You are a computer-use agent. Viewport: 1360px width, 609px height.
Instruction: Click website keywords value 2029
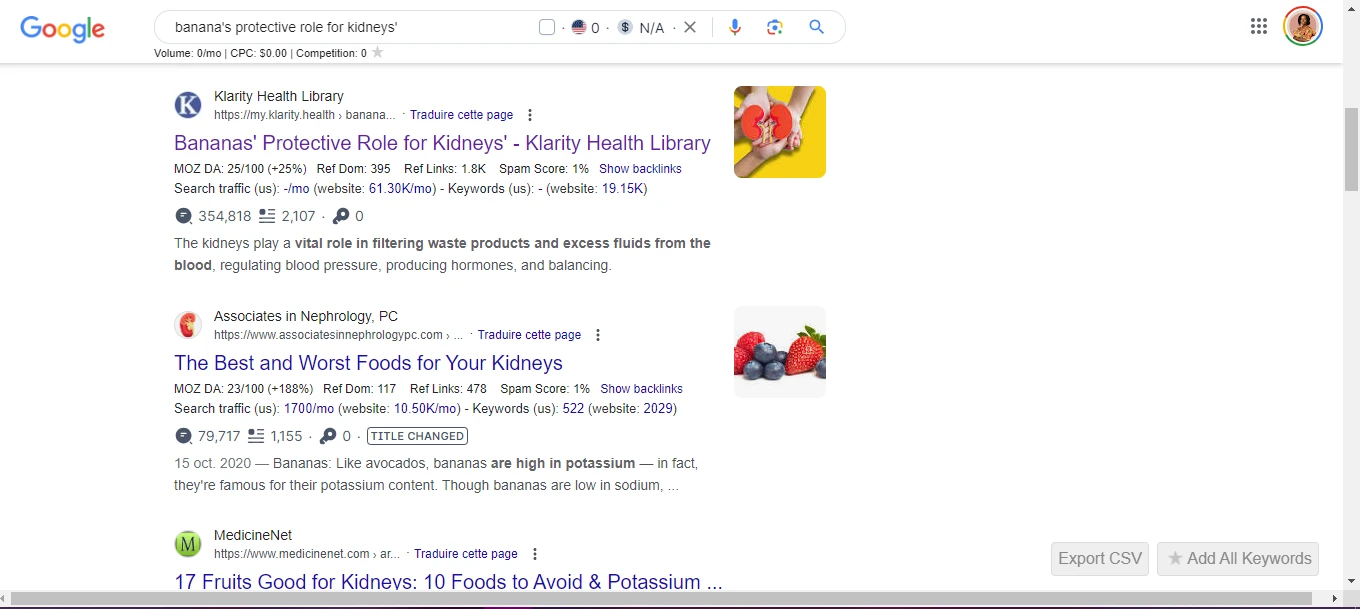click(658, 408)
